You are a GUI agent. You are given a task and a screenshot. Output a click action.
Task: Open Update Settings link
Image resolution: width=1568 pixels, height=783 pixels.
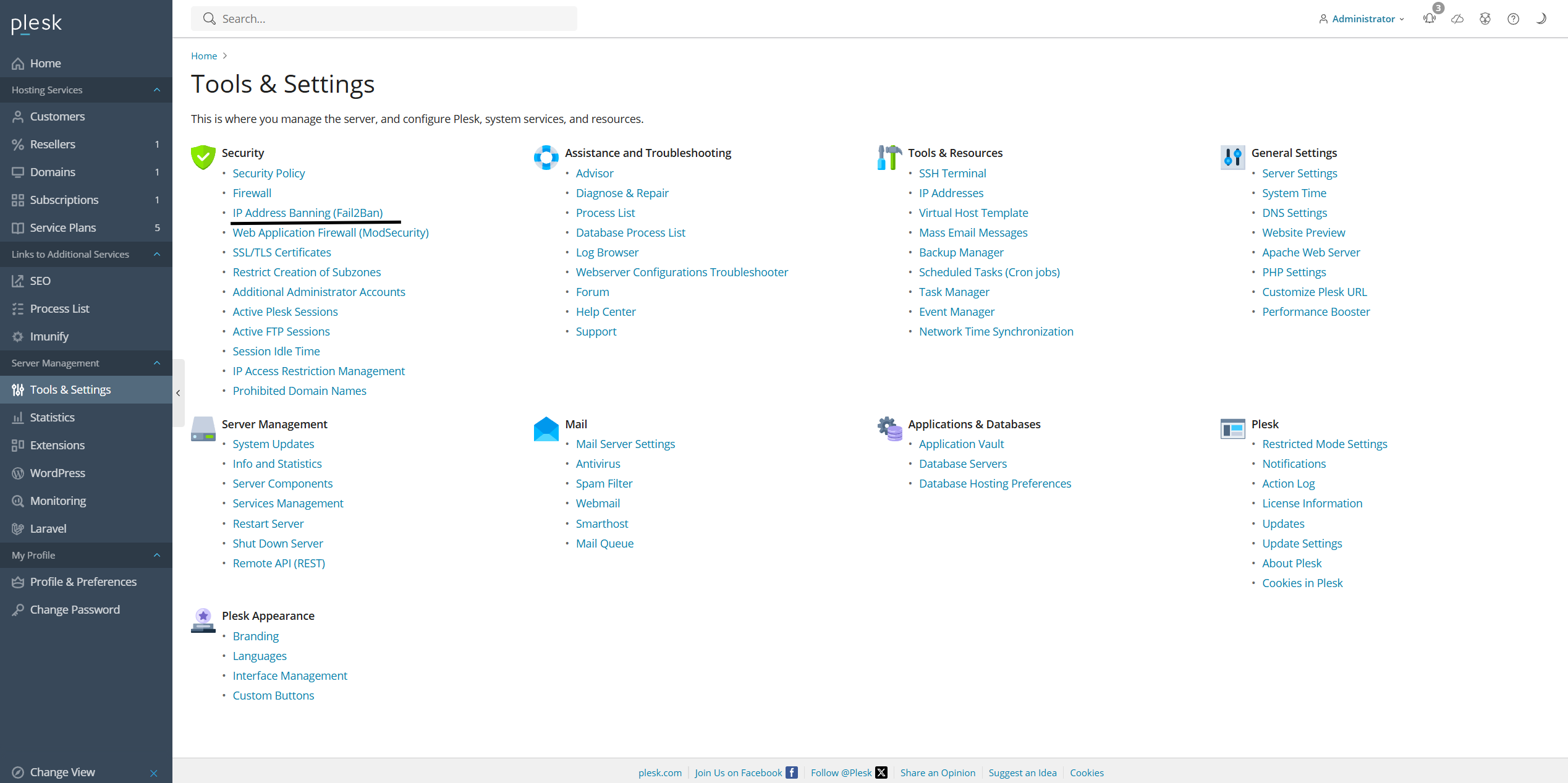[x=1302, y=543]
